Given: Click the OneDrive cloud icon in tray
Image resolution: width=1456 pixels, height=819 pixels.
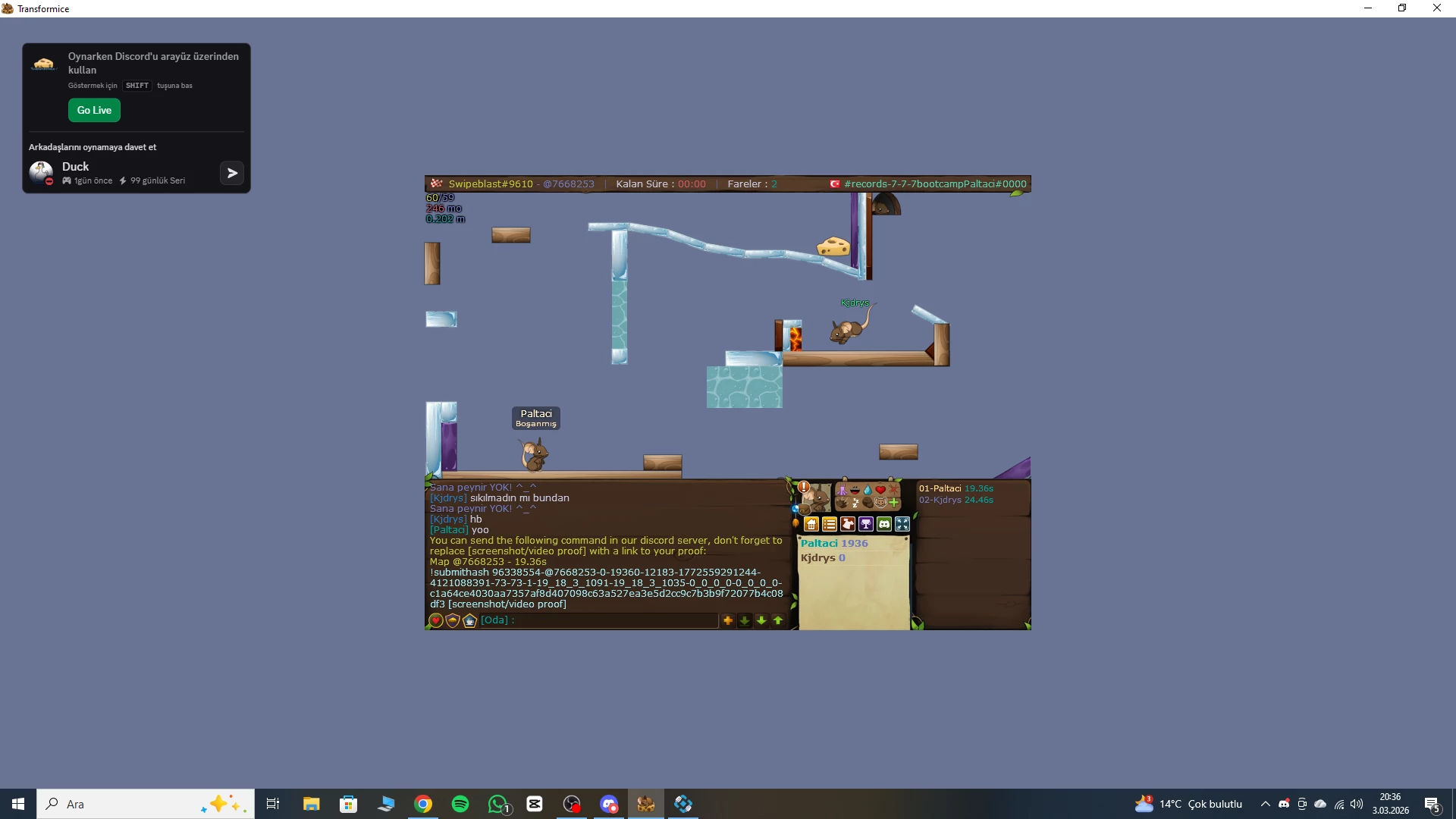Looking at the screenshot, I should point(1320,804).
